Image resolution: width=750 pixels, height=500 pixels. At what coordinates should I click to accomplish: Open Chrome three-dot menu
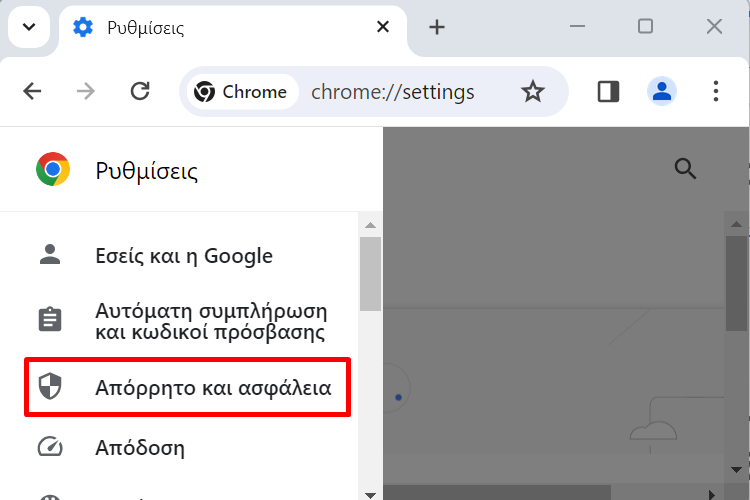tap(716, 91)
